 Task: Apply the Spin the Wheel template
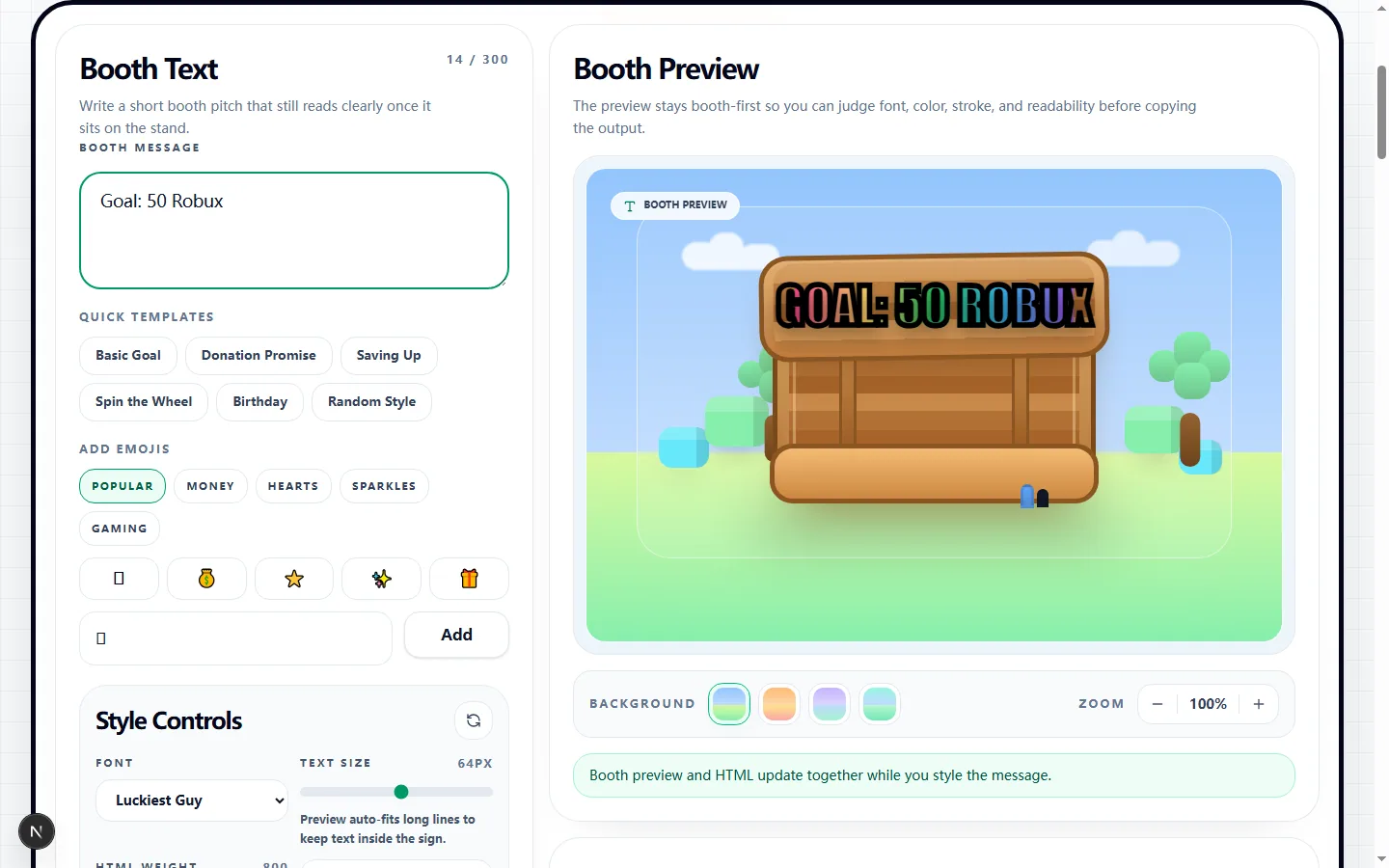[144, 401]
